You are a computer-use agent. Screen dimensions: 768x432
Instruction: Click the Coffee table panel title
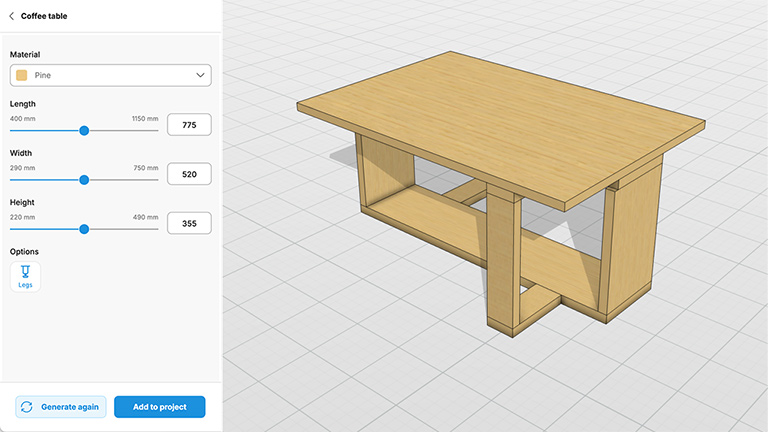click(44, 16)
